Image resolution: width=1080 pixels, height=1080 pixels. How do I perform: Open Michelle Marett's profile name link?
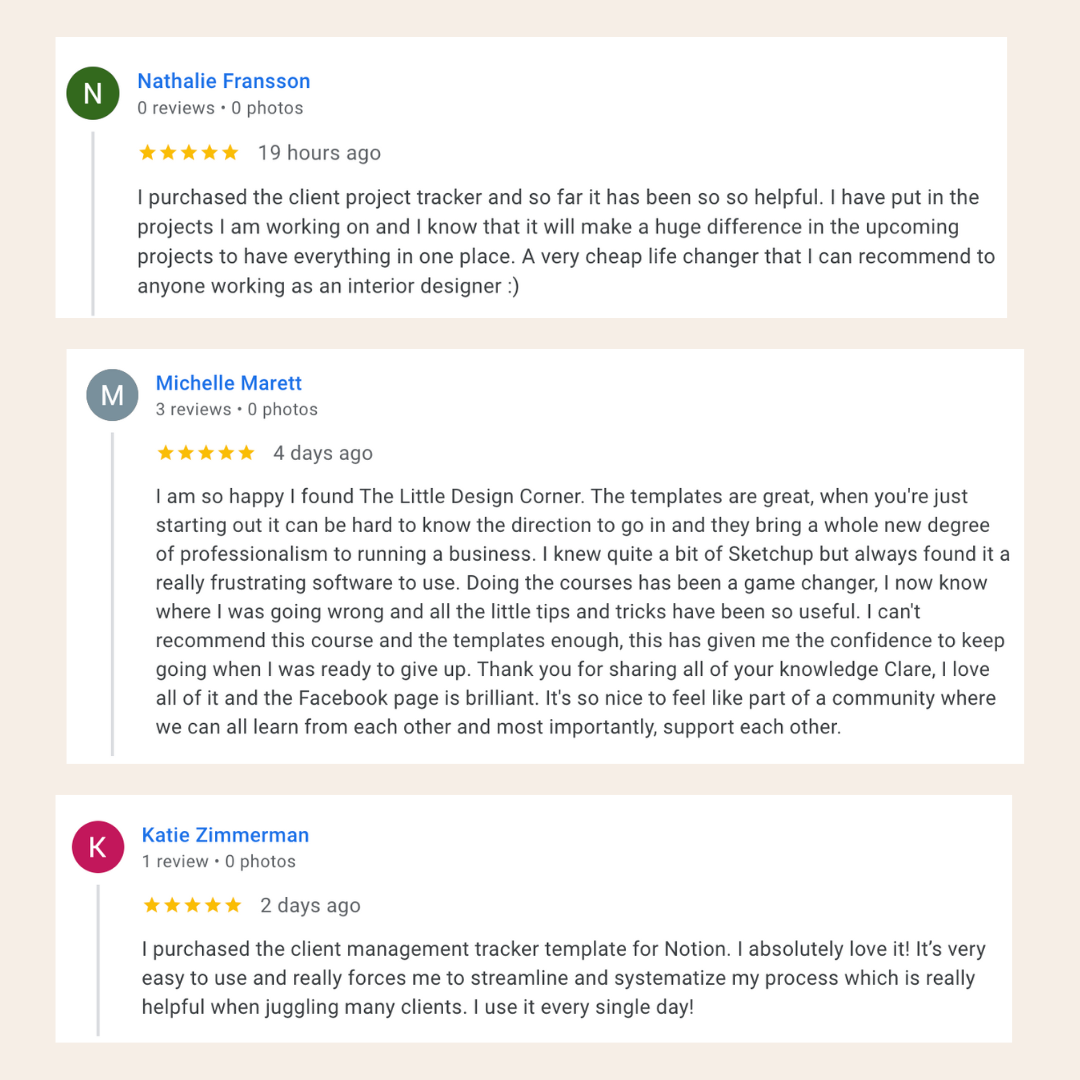pyautogui.click(x=229, y=383)
